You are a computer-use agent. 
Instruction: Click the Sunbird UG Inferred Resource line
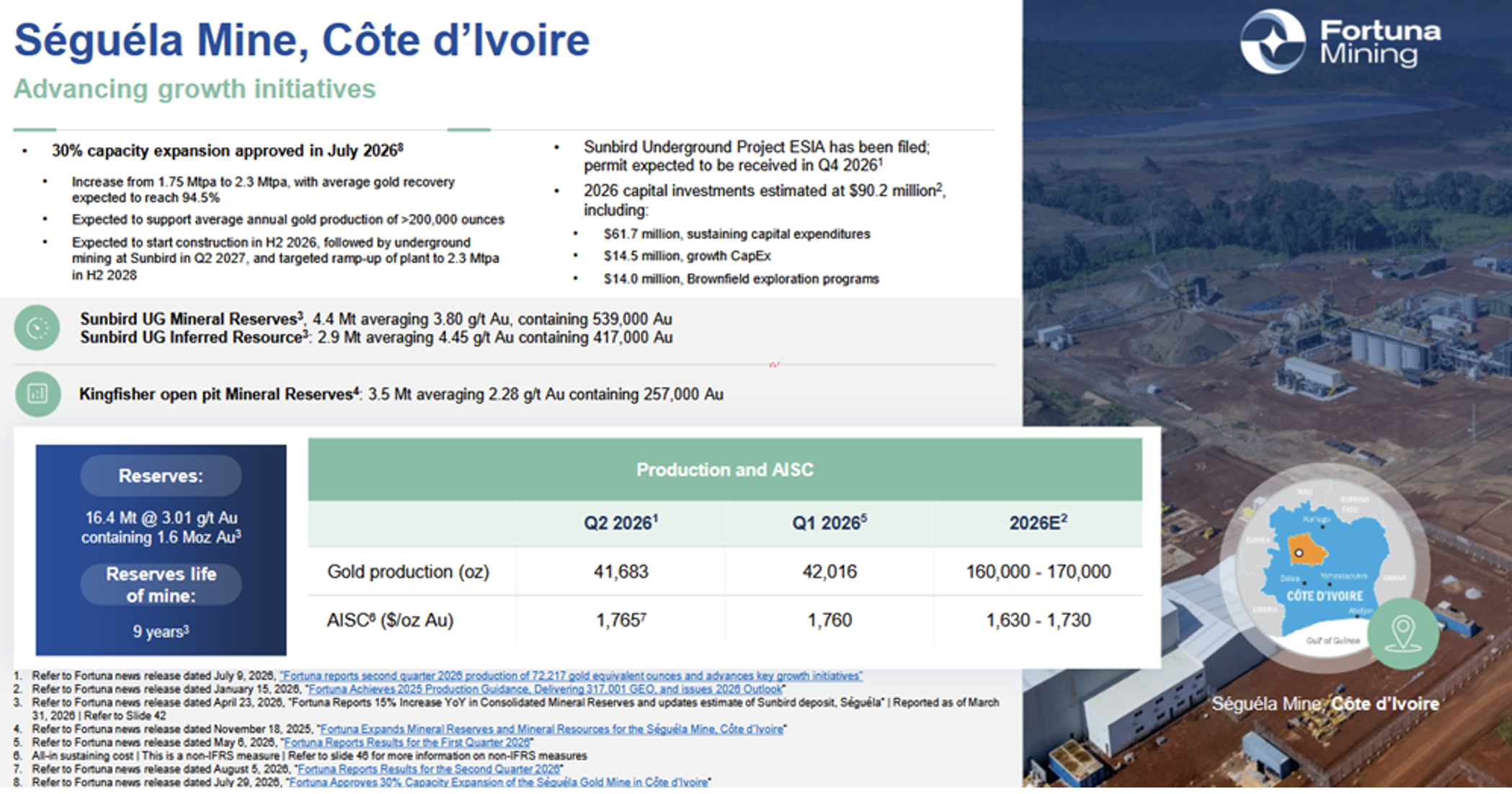coord(375,337)
